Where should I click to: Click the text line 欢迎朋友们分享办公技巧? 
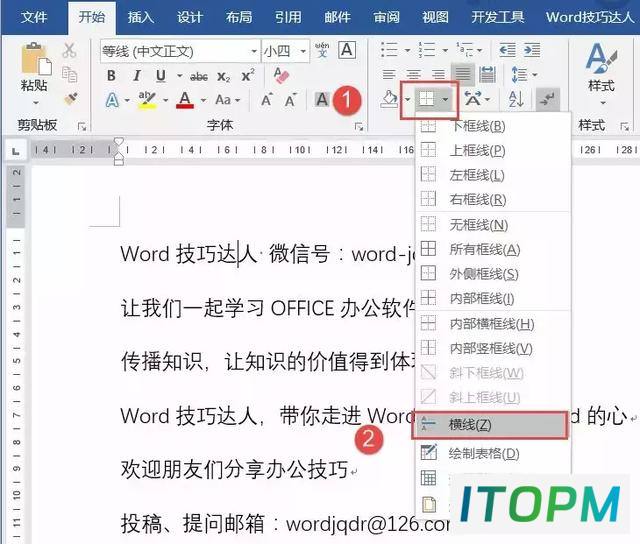coord(234,469)
